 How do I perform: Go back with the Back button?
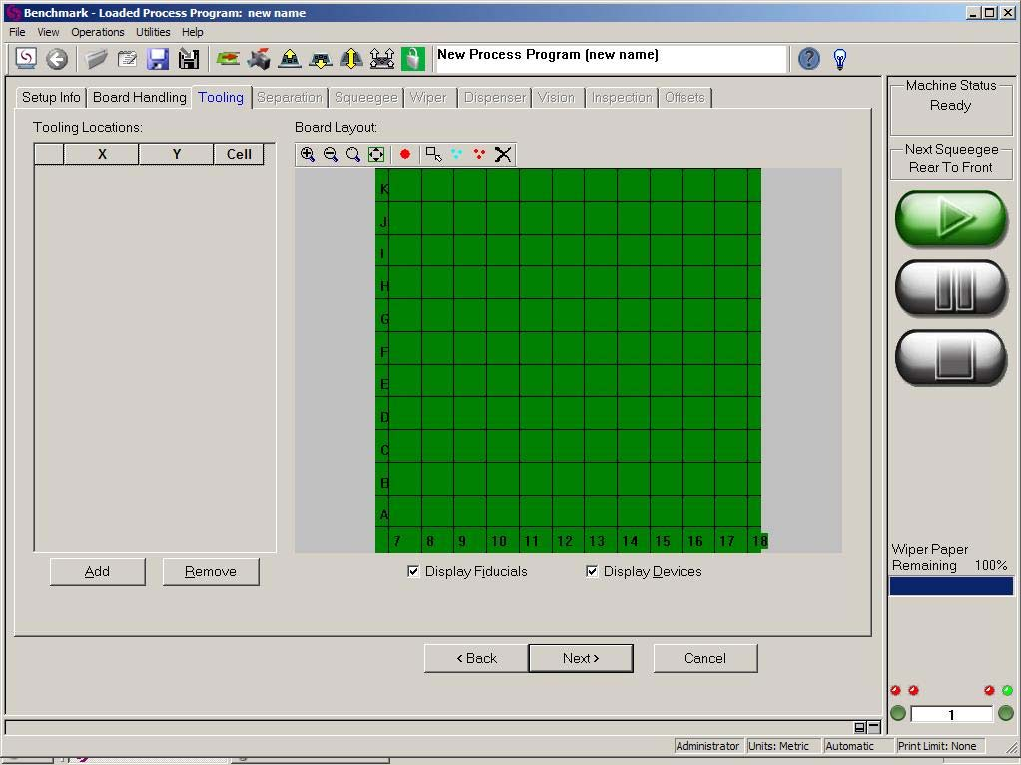pos(477,658)
